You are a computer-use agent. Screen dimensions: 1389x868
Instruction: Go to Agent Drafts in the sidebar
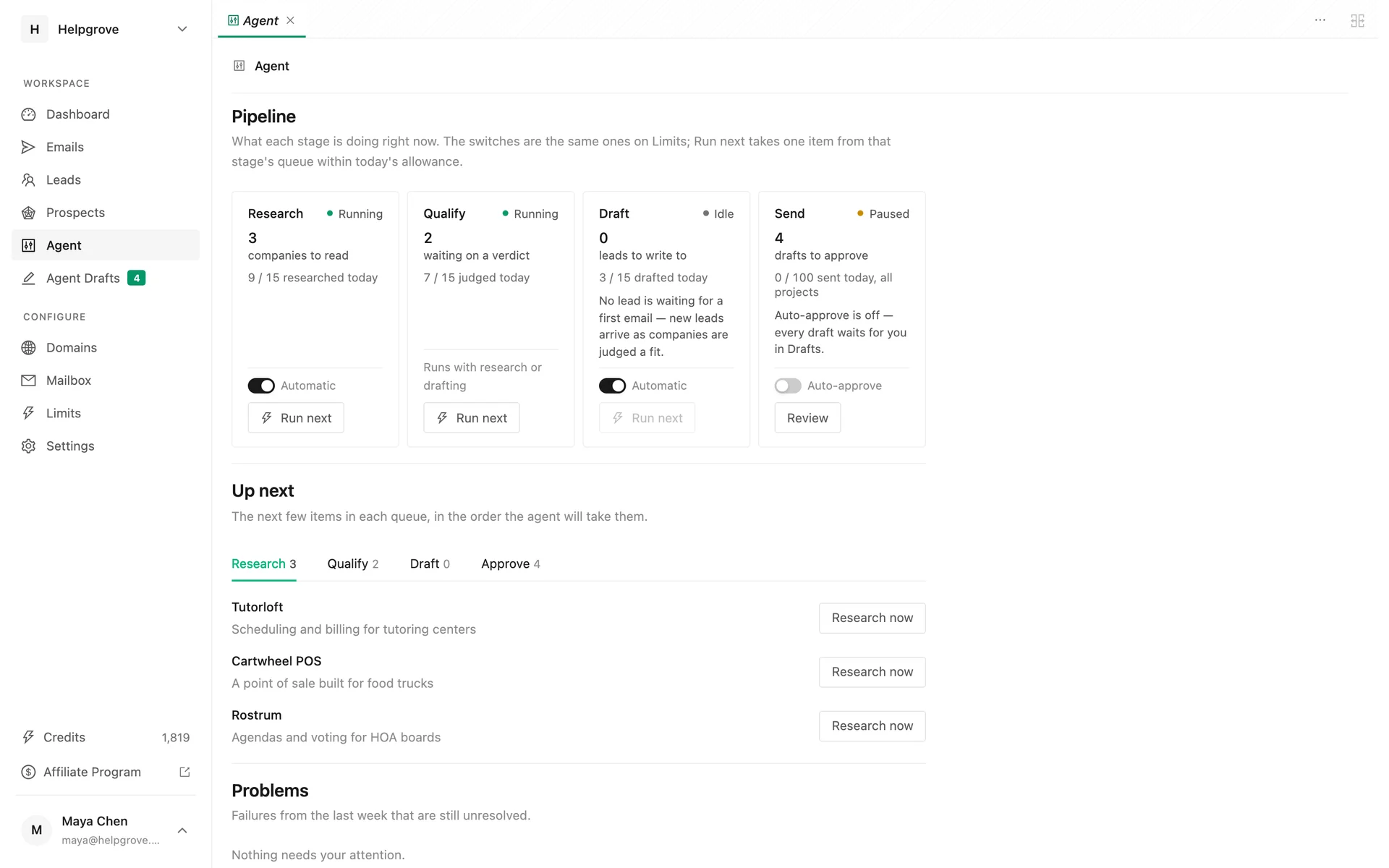(x=106, y=278)
